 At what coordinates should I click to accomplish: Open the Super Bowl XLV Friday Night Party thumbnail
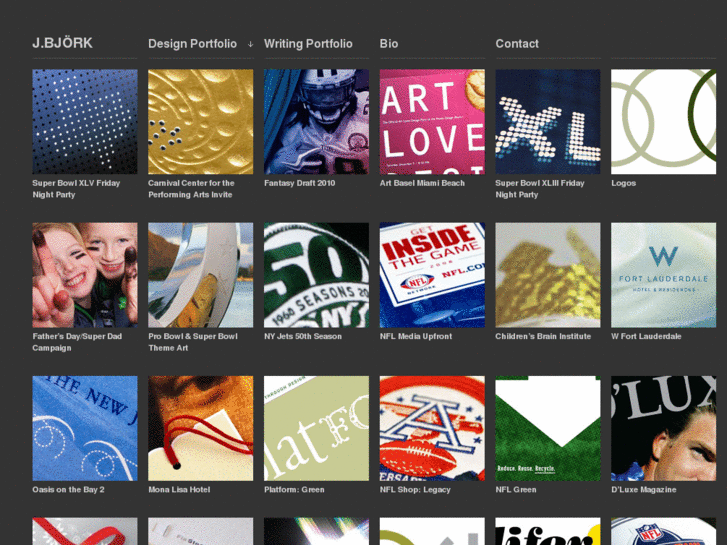point(85,122)
